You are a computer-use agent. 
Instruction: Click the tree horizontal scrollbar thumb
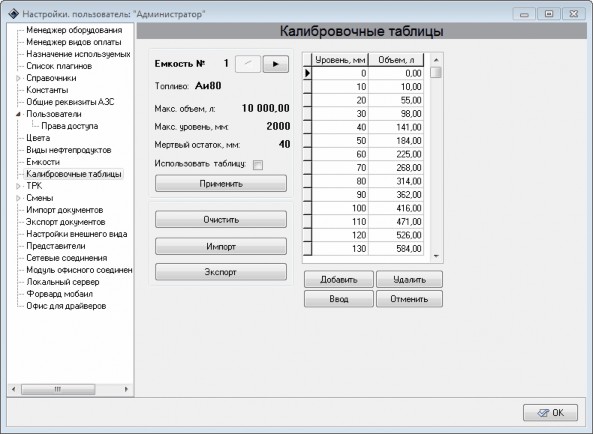click(x=58, y=389)
